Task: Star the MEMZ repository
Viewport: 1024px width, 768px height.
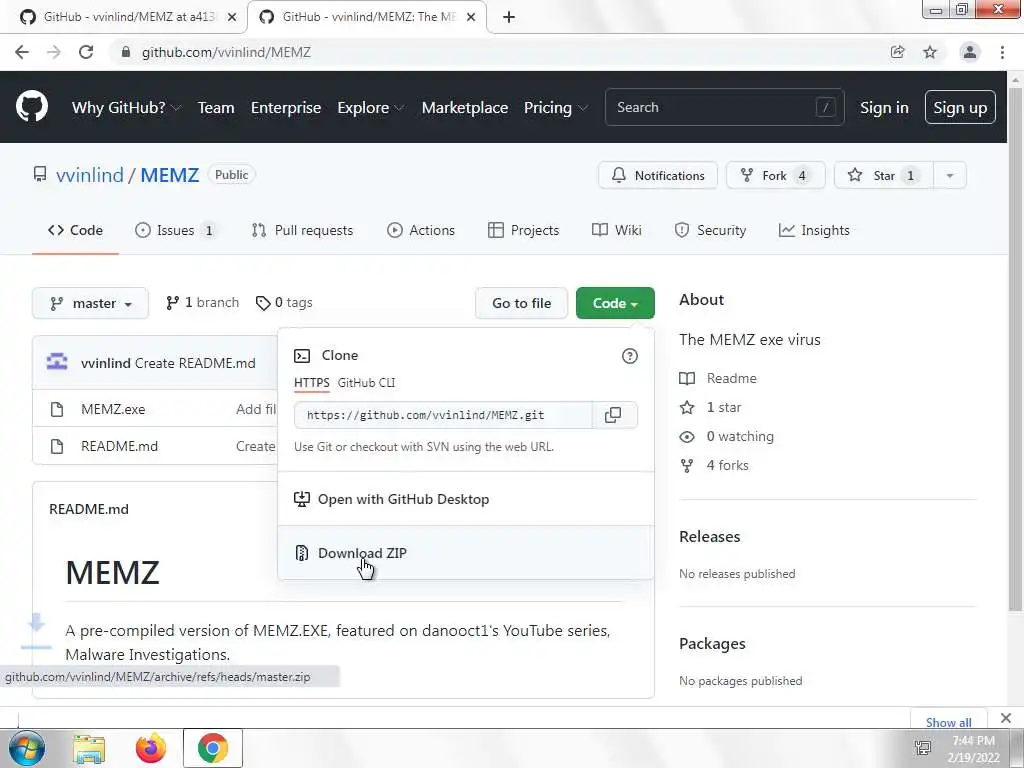Action: [x=884, y=176]
